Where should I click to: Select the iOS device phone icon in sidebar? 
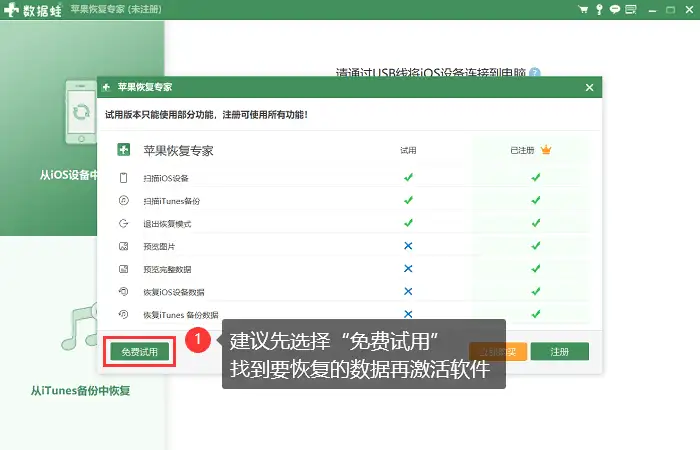pyautogui.click(x=81, y=112)
